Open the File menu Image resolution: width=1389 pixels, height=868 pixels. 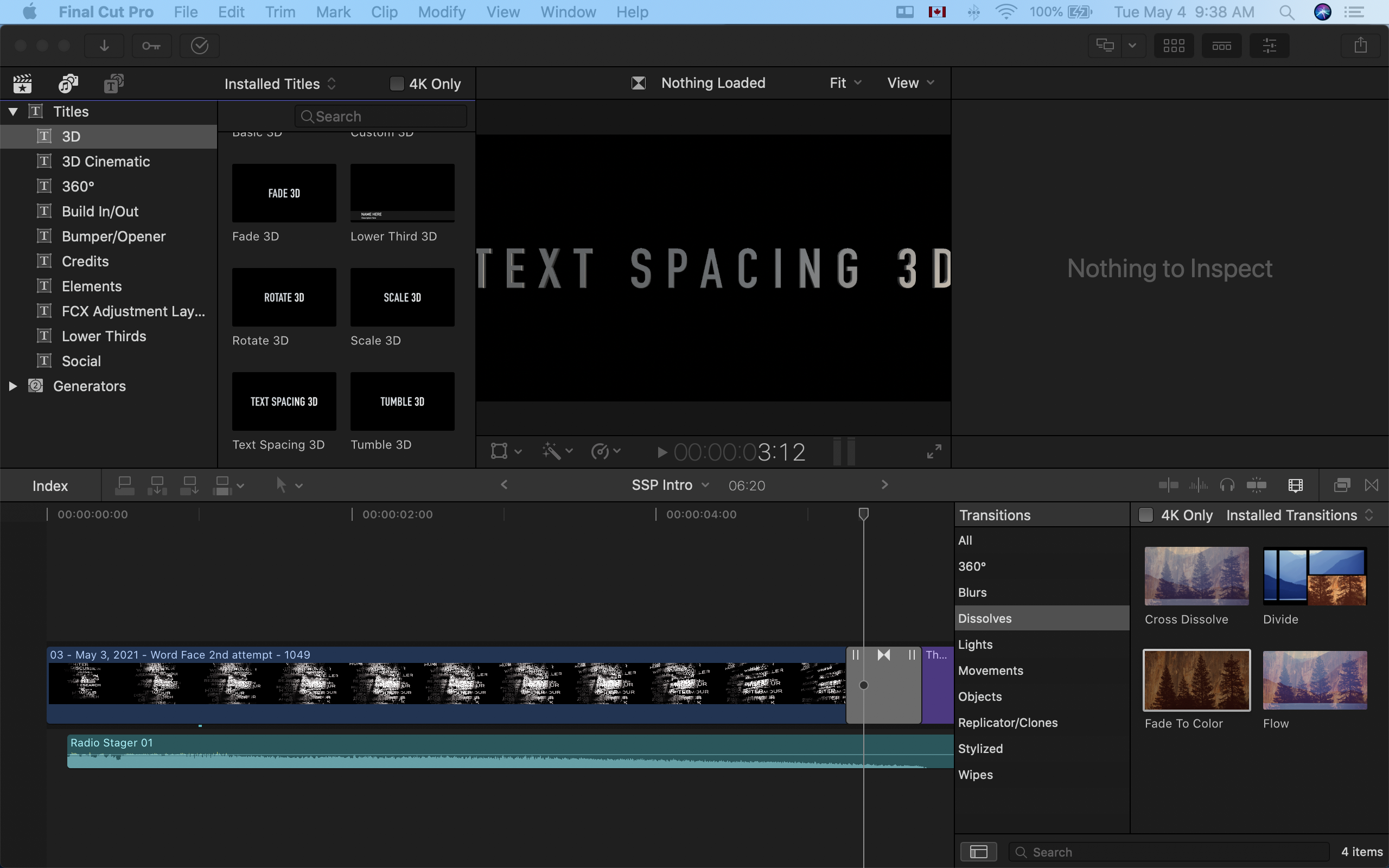(186, 12)
